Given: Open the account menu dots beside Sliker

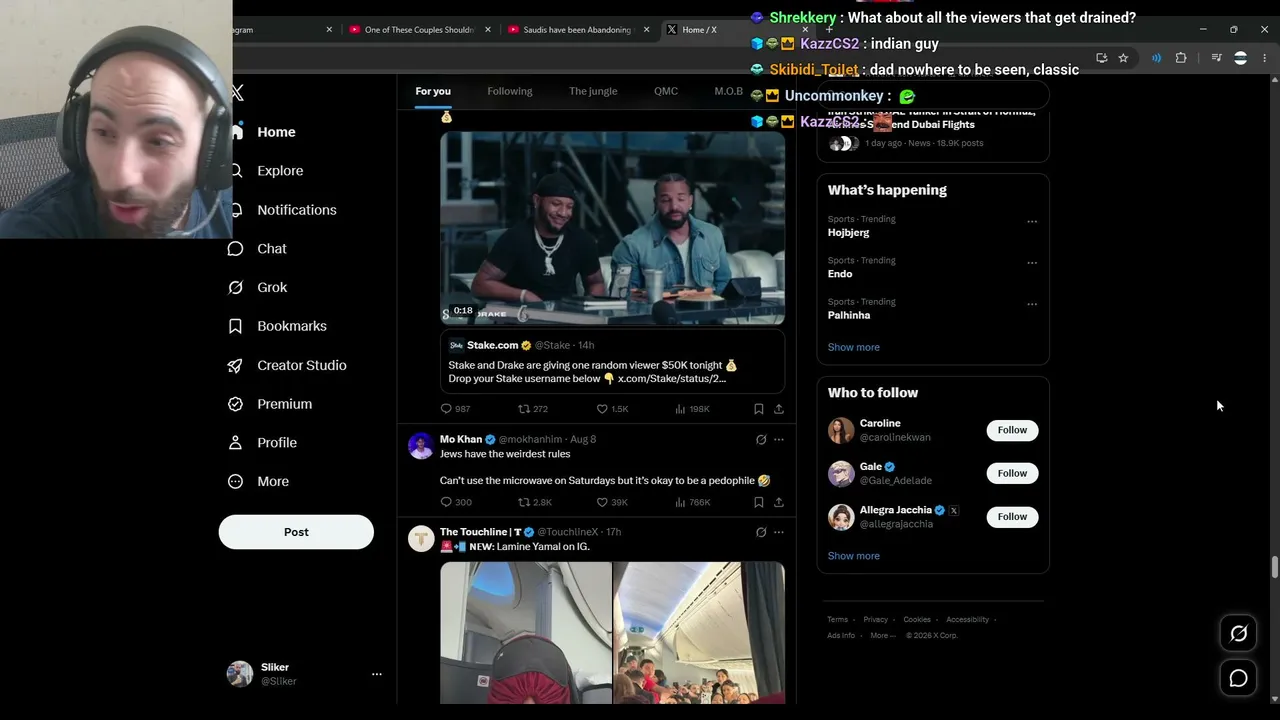Looking at the screenshot, I should point(377,674).
